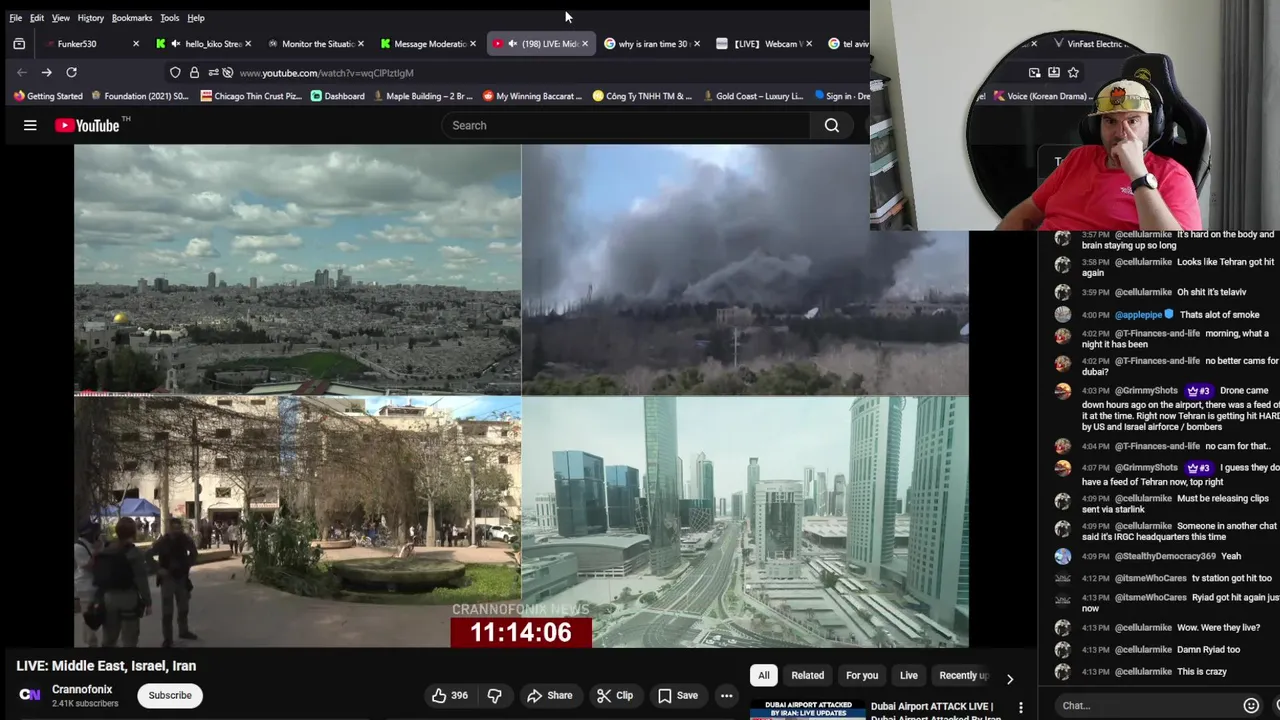Image resolution: width=1280 pixels, height=720 pixels.
Task: Open Dashboard bookmark
Action: pos(338,96)
